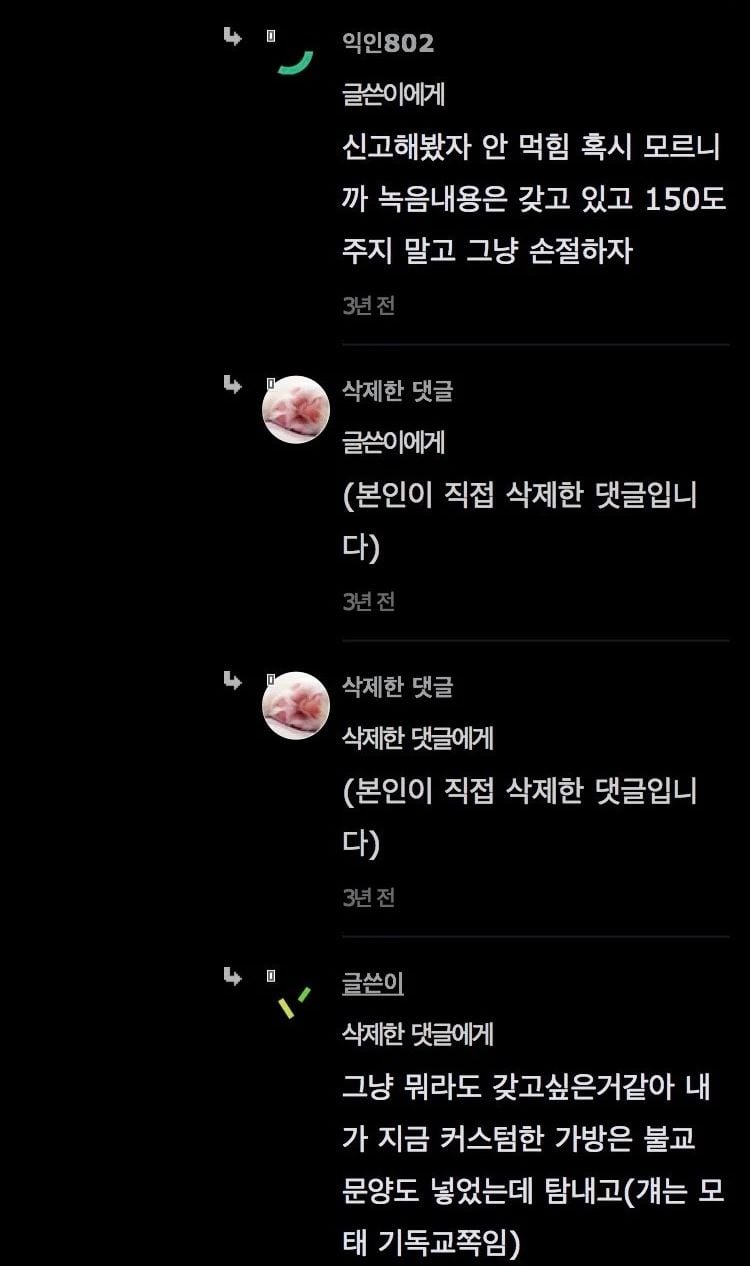Open the underlined 글쓴이 username link
750x1266 pixels.
point(373,983)
